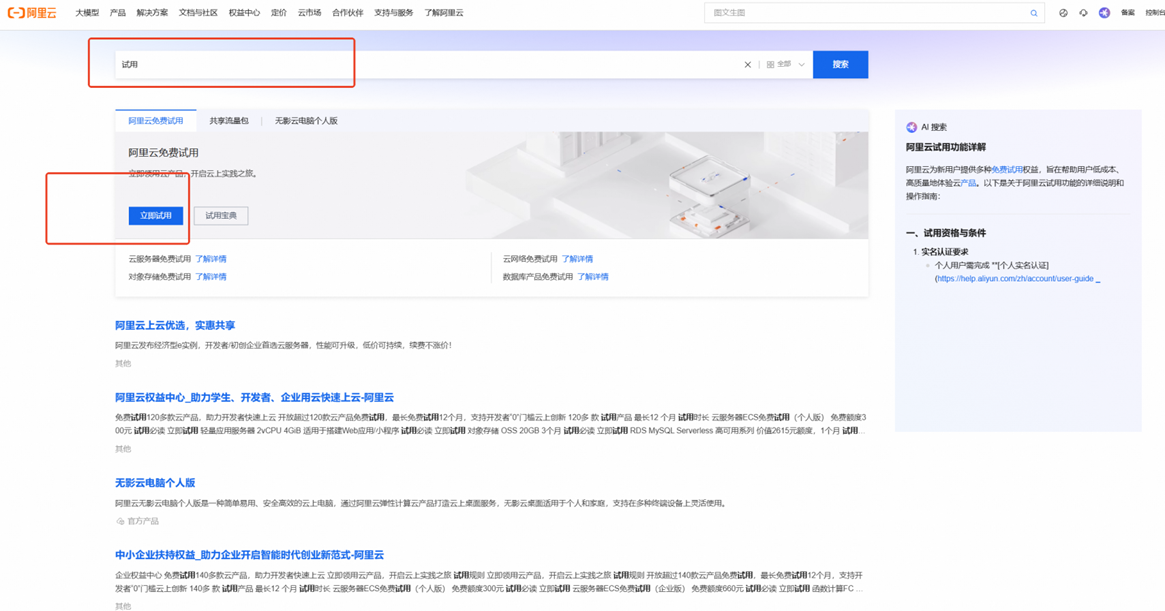The height and width of the screenshot is (611, 1165).
Task: Open result 阿里云上云优选,实惠共享
Action: tap(175, 326)
